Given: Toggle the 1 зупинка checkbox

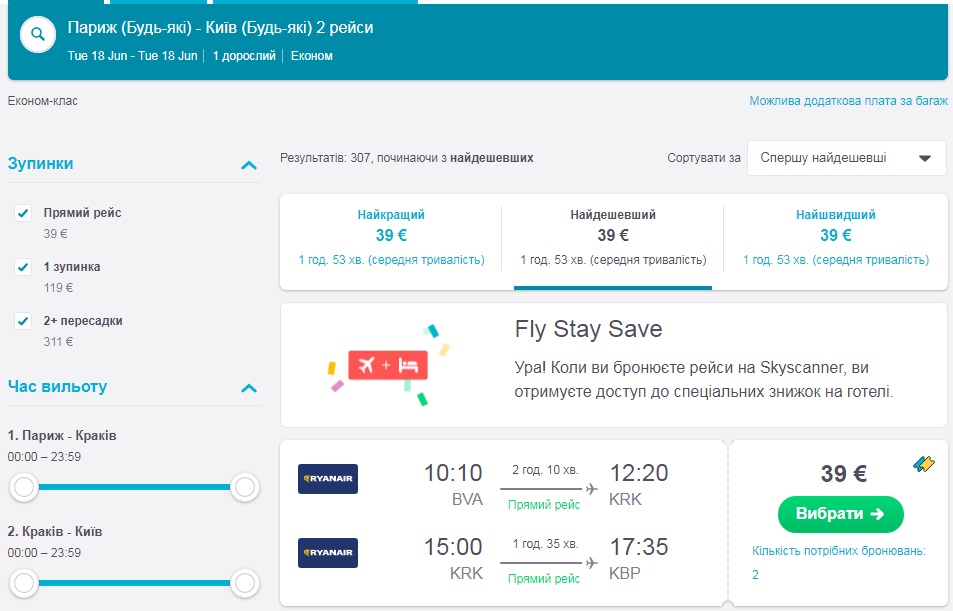Looking at the screenshot, I should [23, 267].
